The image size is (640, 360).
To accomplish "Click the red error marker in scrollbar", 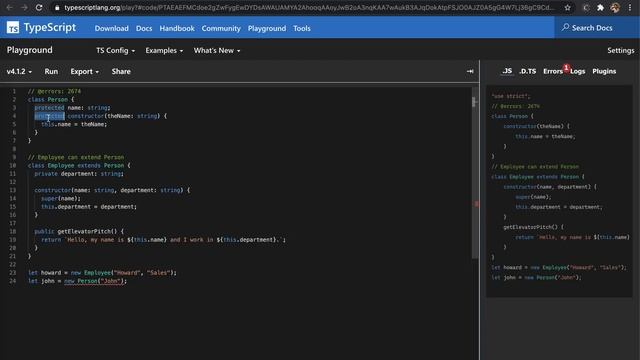I will (x=476, y=204).
